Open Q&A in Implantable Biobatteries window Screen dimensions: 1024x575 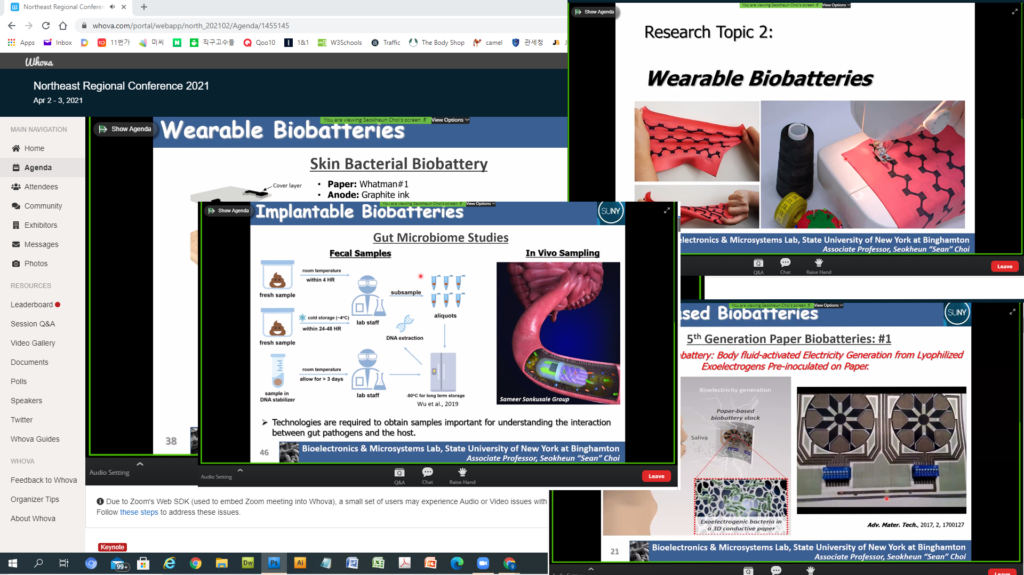click(399, 476)
